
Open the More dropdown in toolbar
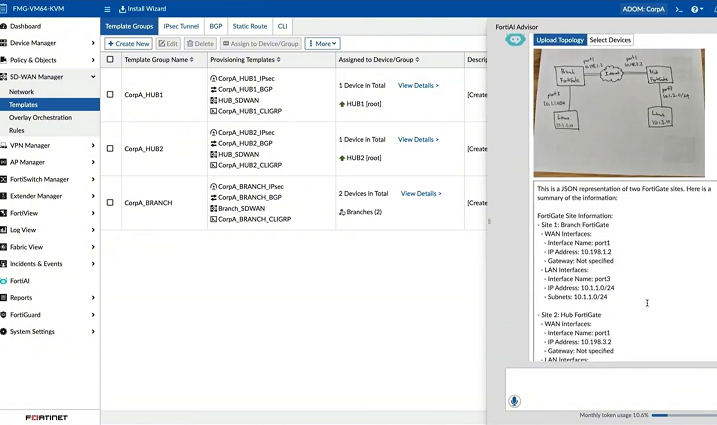click(322, 43)
